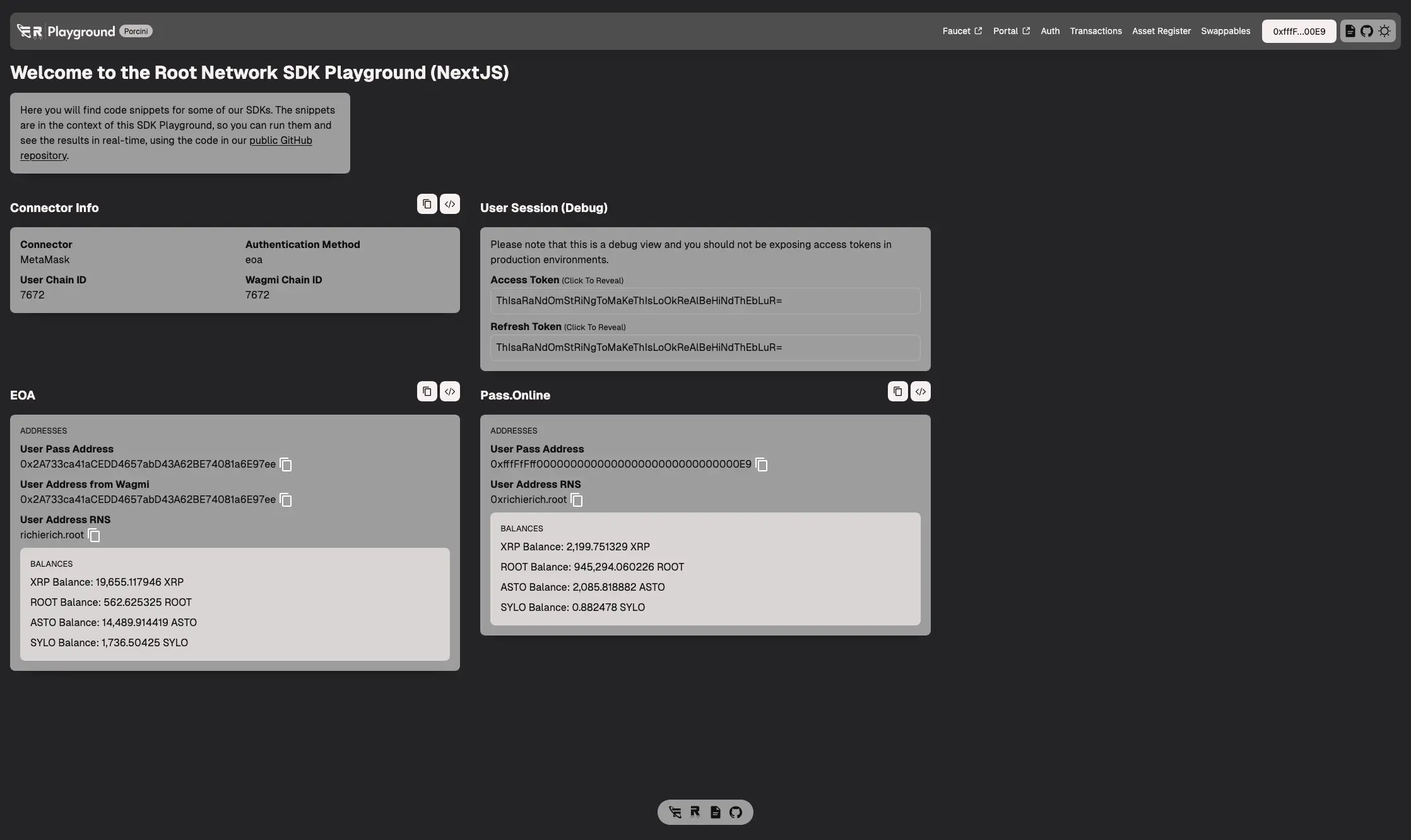
Task: Toggle the light/dark theme sun icon
Action: pos(1384,31)
